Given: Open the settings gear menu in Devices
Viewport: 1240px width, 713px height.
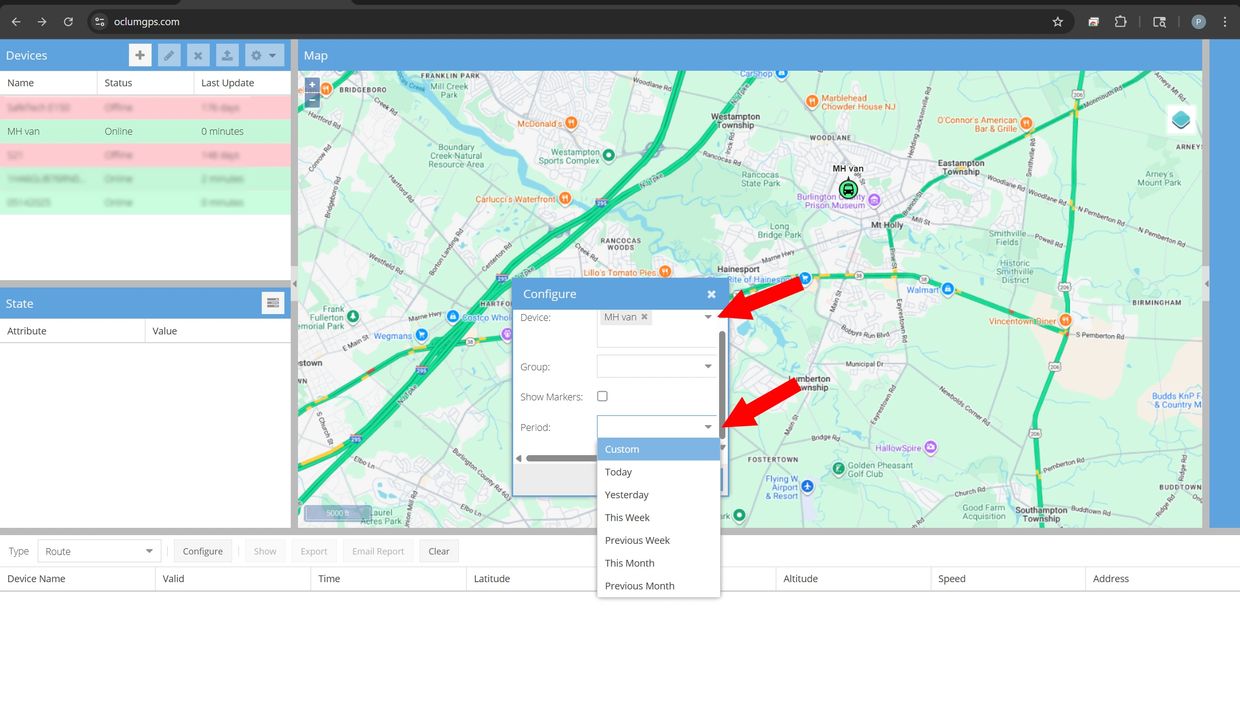Looking at the screenshot, I should coord(264,56).
